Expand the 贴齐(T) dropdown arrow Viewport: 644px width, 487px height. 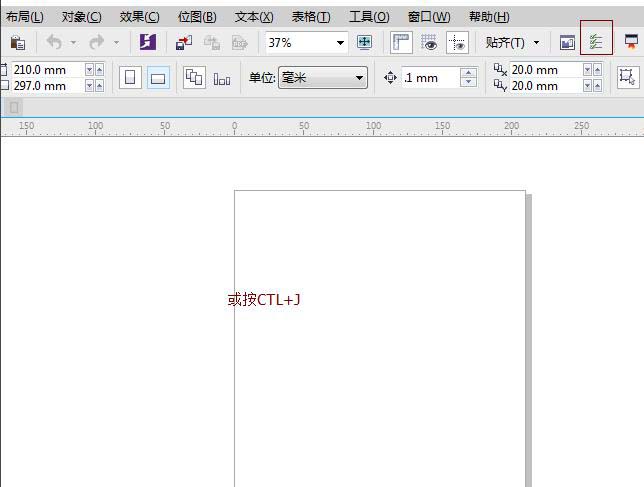tap(536, 43)
